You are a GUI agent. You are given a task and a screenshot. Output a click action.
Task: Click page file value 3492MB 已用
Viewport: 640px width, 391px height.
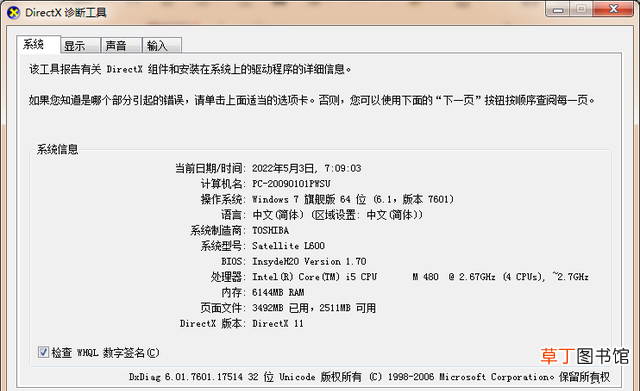point(280,308)
